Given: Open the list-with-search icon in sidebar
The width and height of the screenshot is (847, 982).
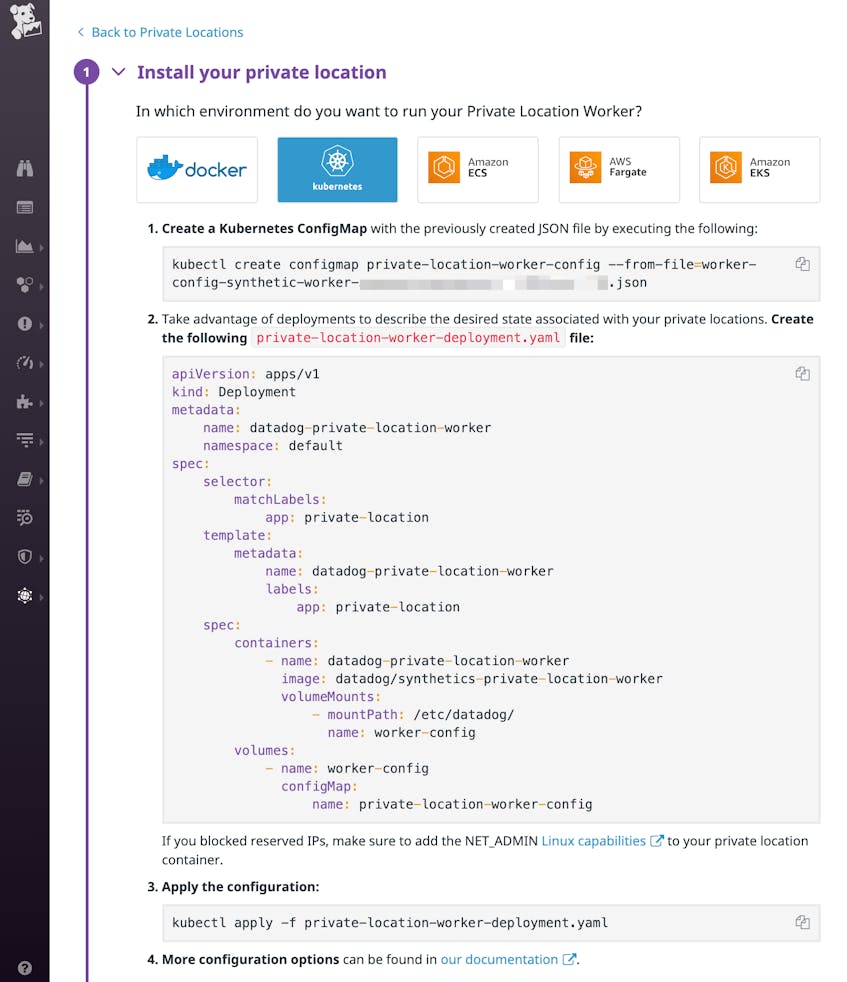Looking at the screenshot, I should click(24, 518).
